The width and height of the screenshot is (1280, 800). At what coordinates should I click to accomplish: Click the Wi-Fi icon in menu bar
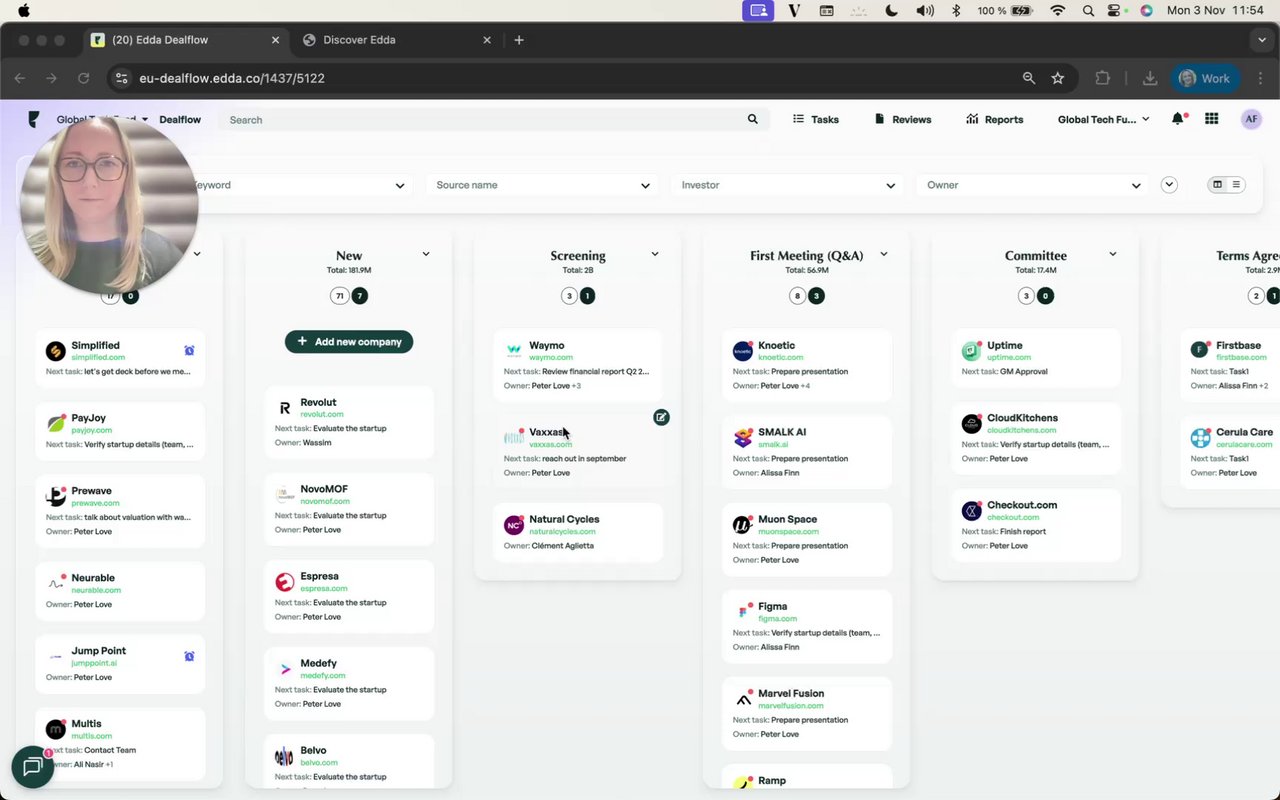(x=1058, y=11)
